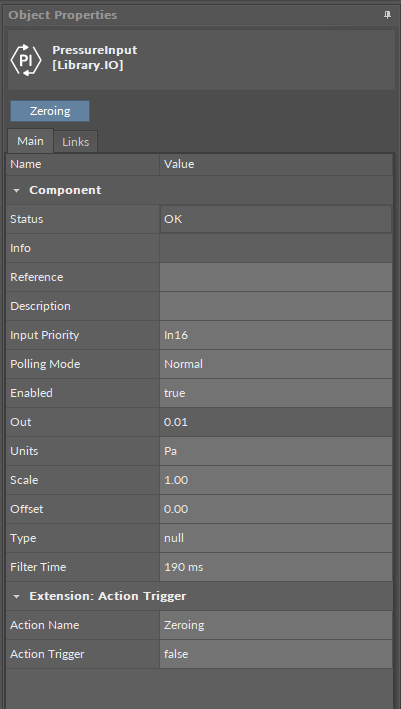Screen dimensions: 401x709
Task: Click the Type null value field
Action: pyautogui.click(x=276, y=538)
